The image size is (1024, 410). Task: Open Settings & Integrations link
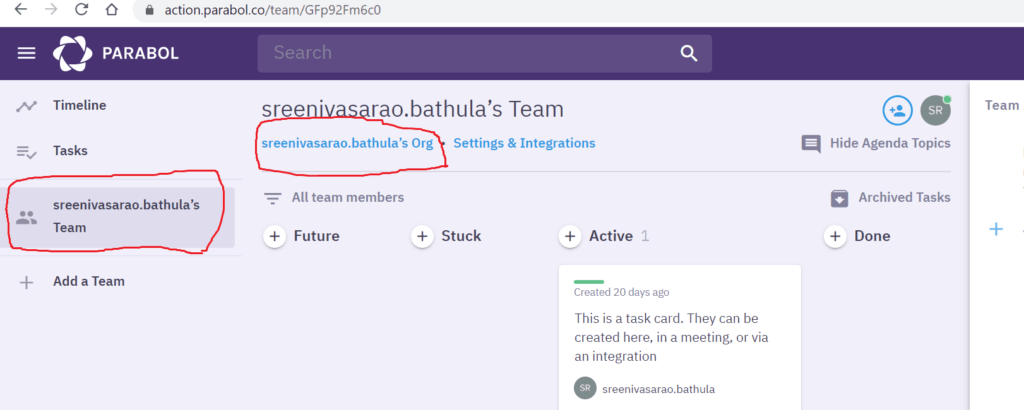[524, 143]
